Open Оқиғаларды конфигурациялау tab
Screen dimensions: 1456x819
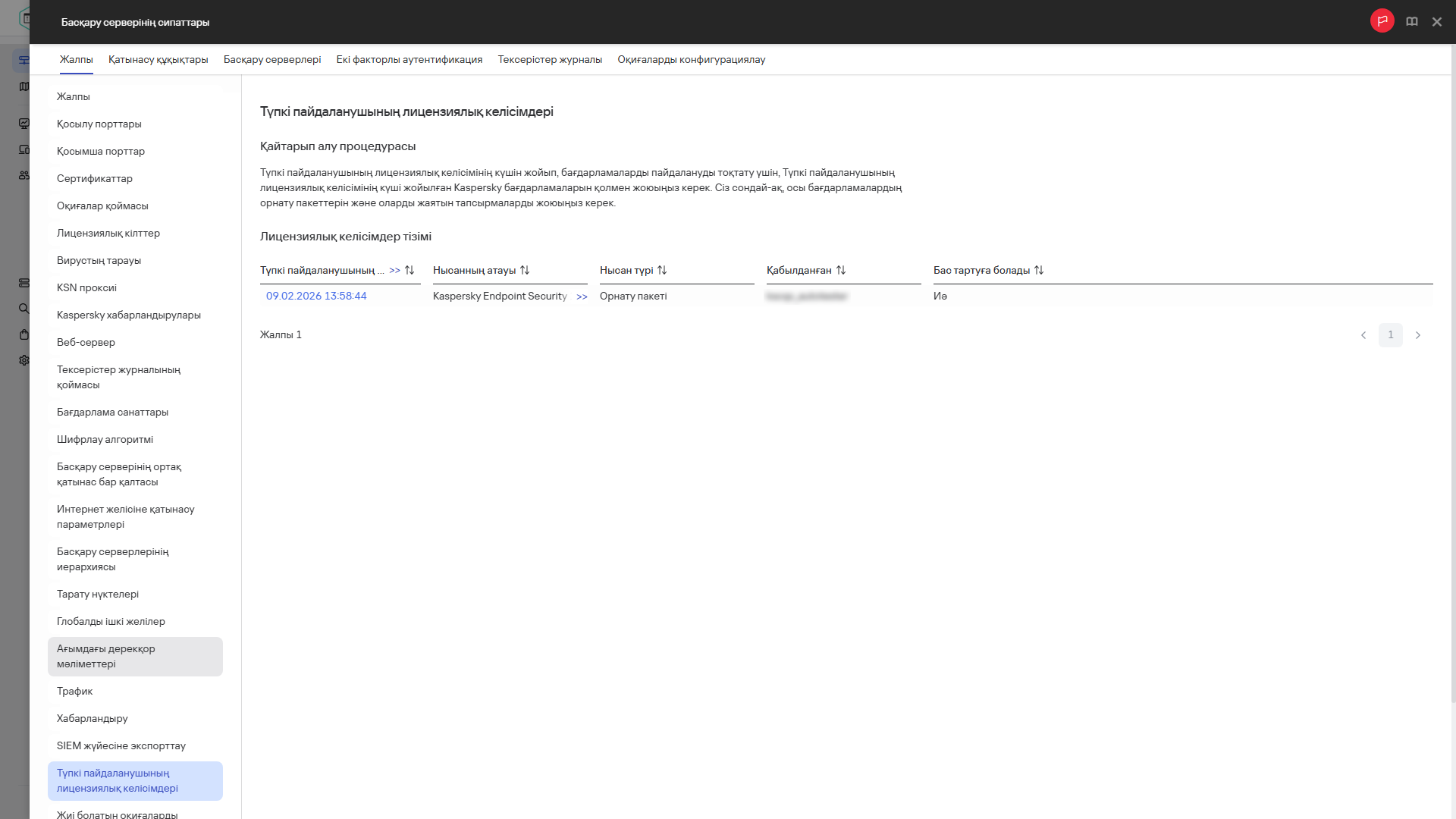tap(691, 60)
